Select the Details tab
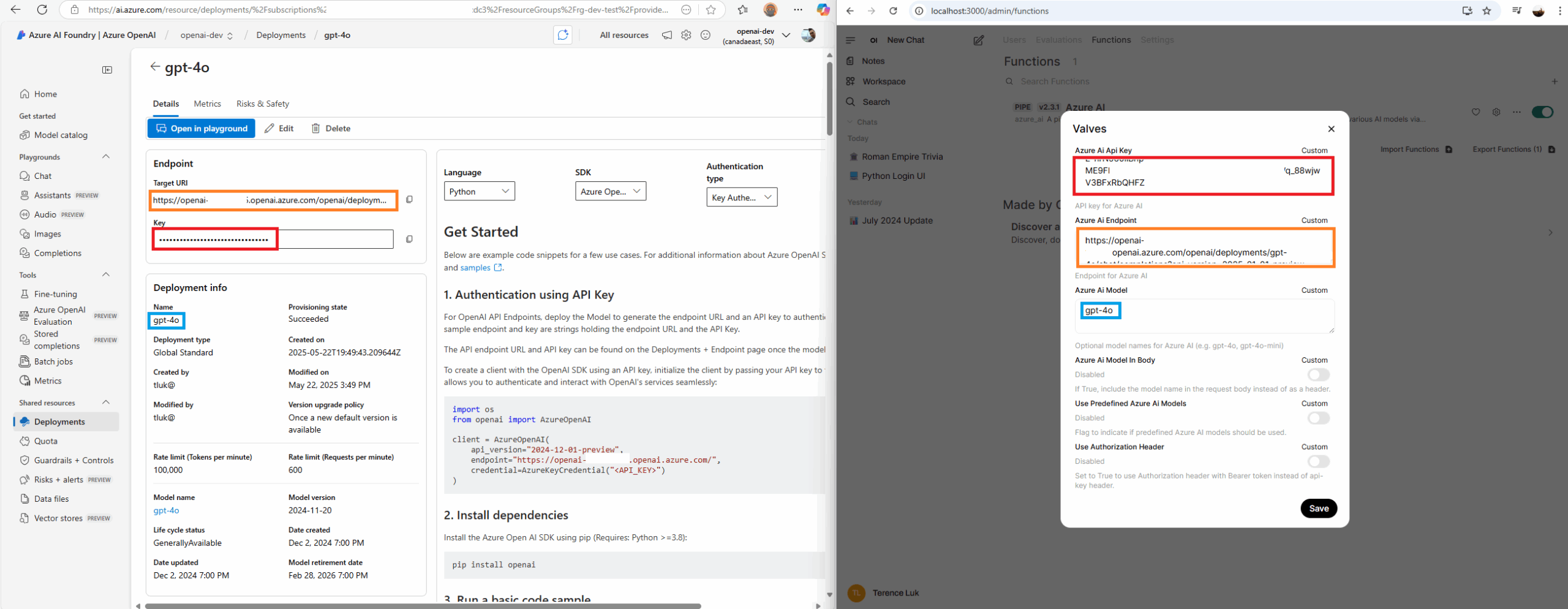 click(x=166, y=104)
